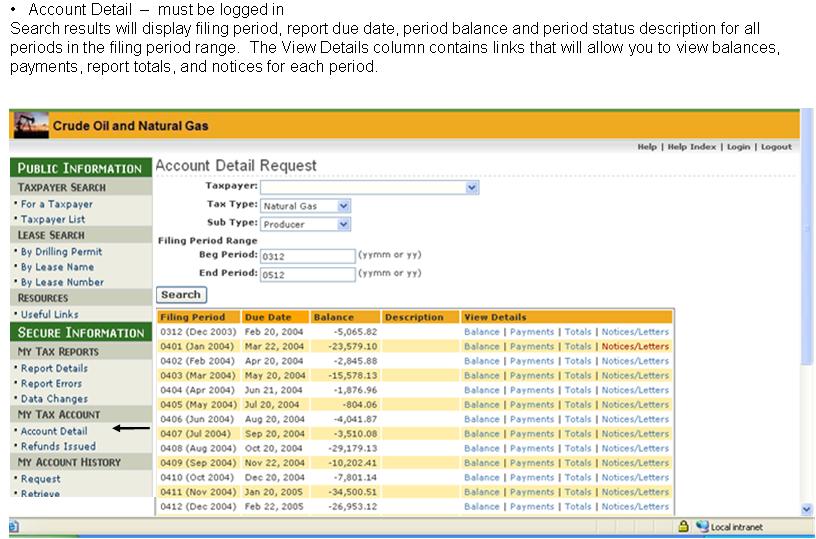Click the security padlock status icon
The height and width of the screenshot is (539, 816).
pos(684,526)
